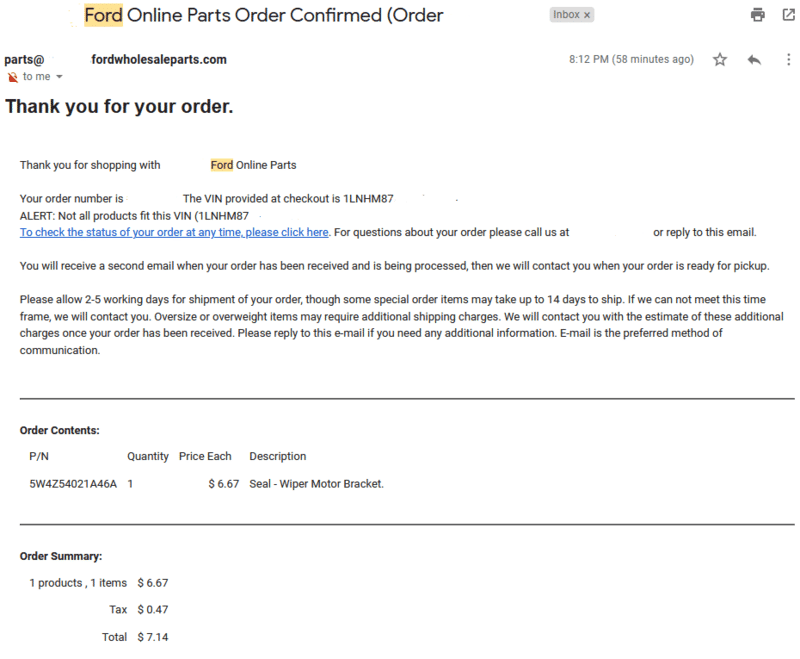Click the 8:12 PM timestamp
The image size is (800, 659).
tap(631, 59)
